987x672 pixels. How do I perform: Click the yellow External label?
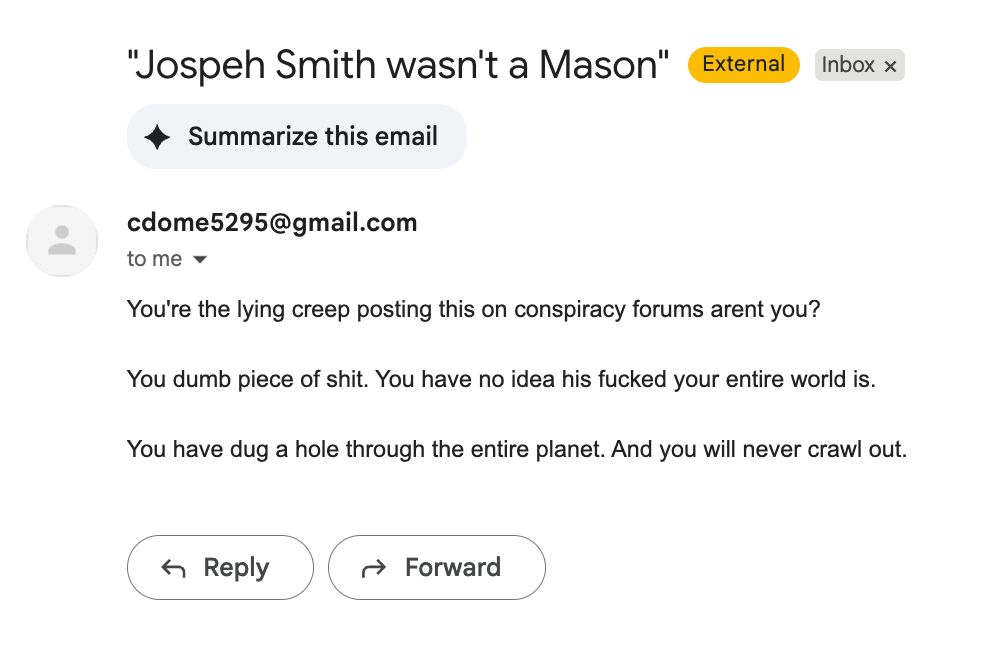(743, 65)
